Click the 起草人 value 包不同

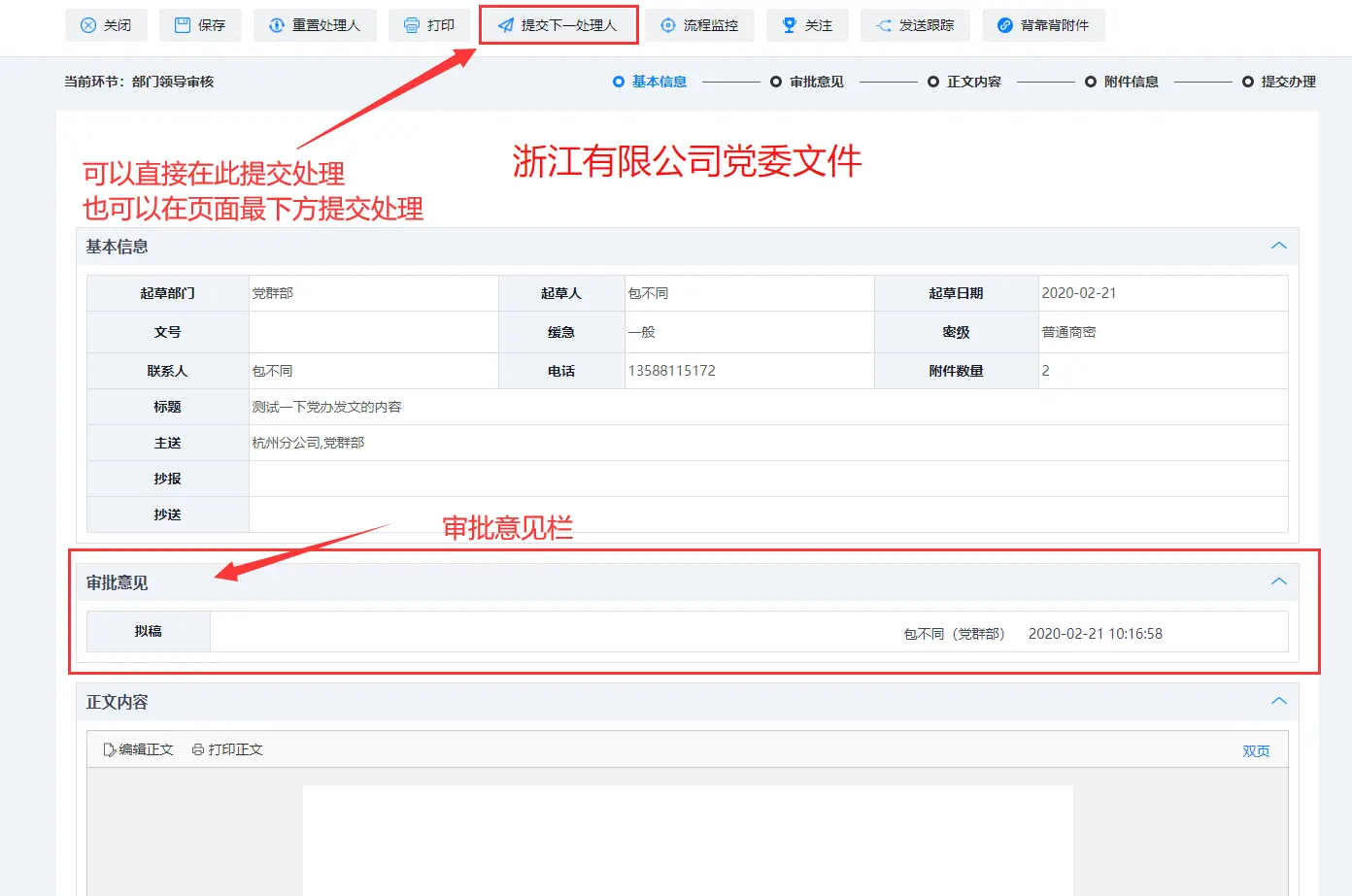tap(648, 293)
